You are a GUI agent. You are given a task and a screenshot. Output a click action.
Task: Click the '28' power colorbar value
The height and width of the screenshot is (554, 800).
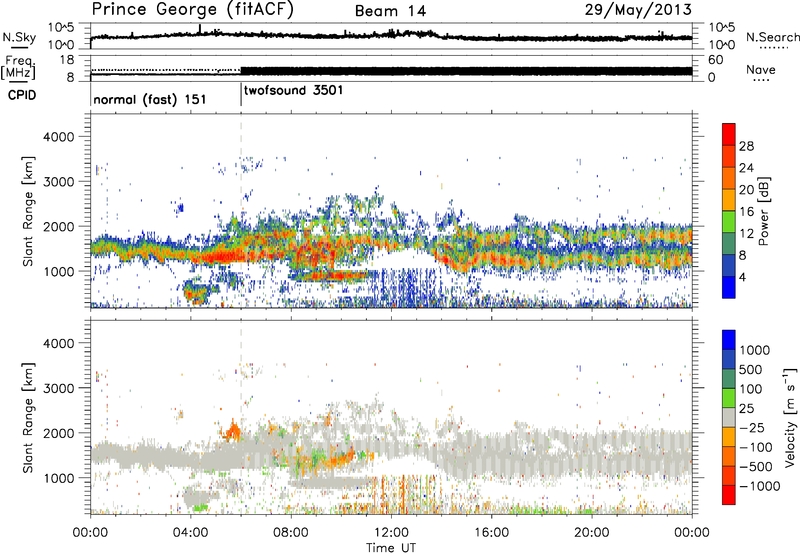coord(746,146)
